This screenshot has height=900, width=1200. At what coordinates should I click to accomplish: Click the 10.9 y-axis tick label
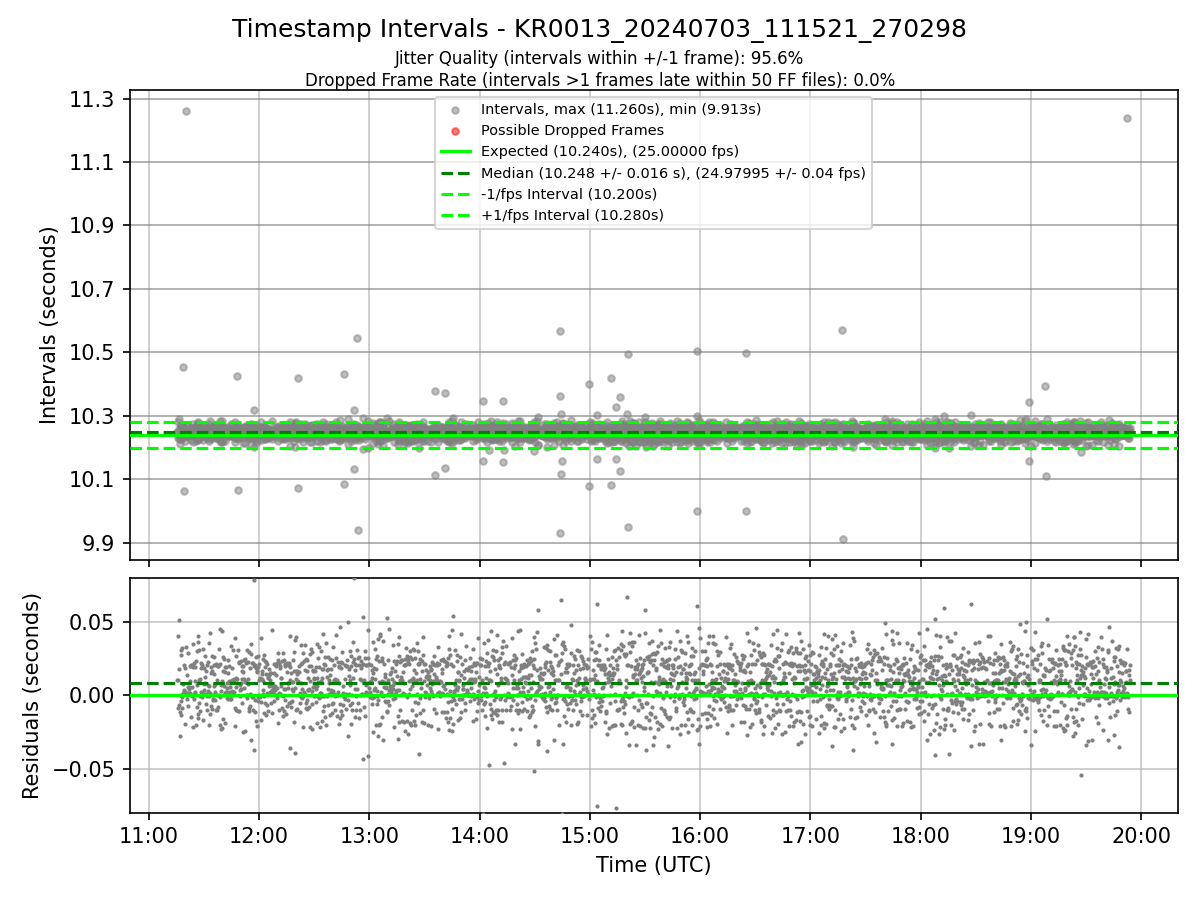tap(93, 226)
